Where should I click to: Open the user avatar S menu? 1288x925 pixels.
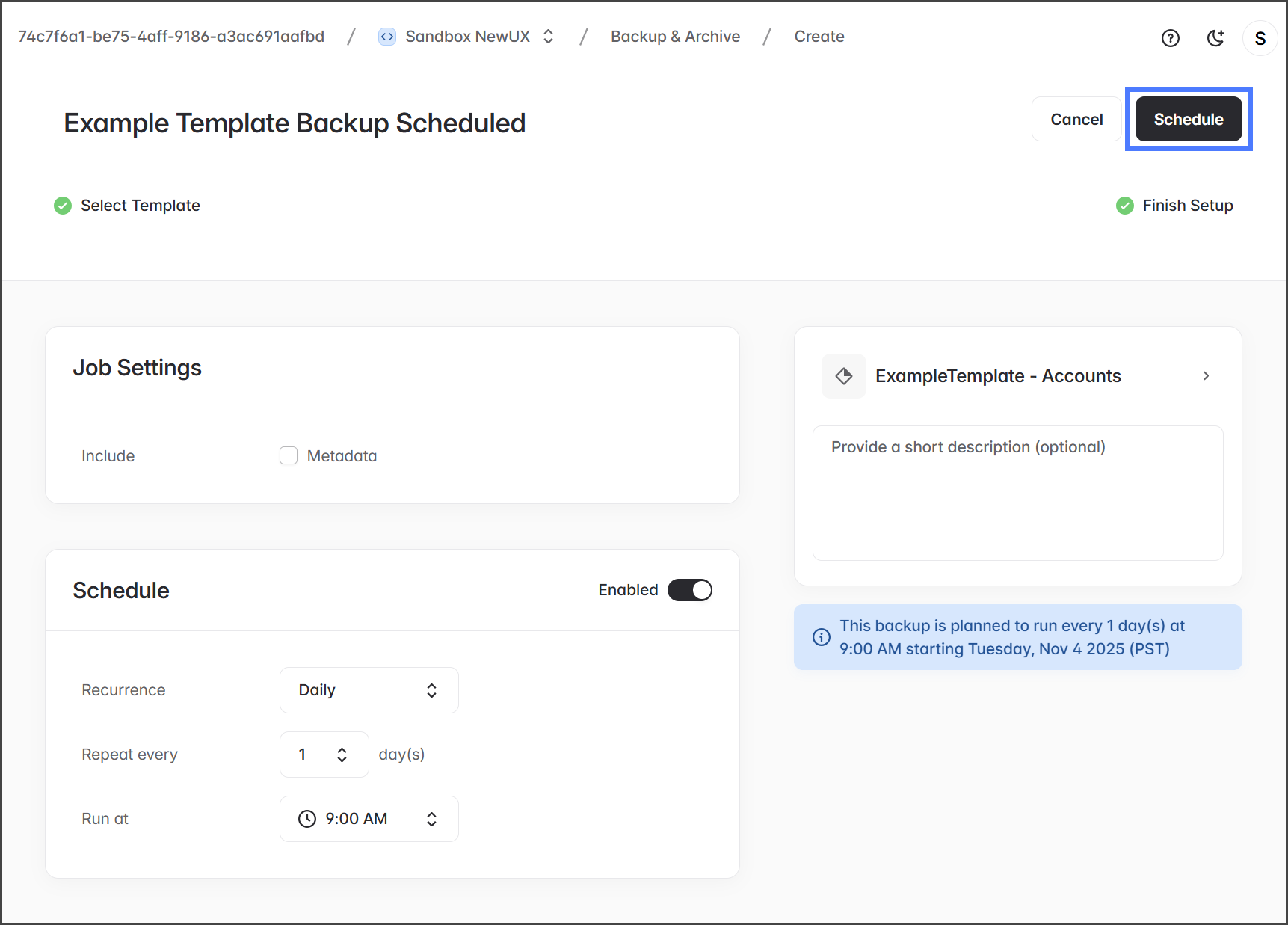tap(1260, 38)
